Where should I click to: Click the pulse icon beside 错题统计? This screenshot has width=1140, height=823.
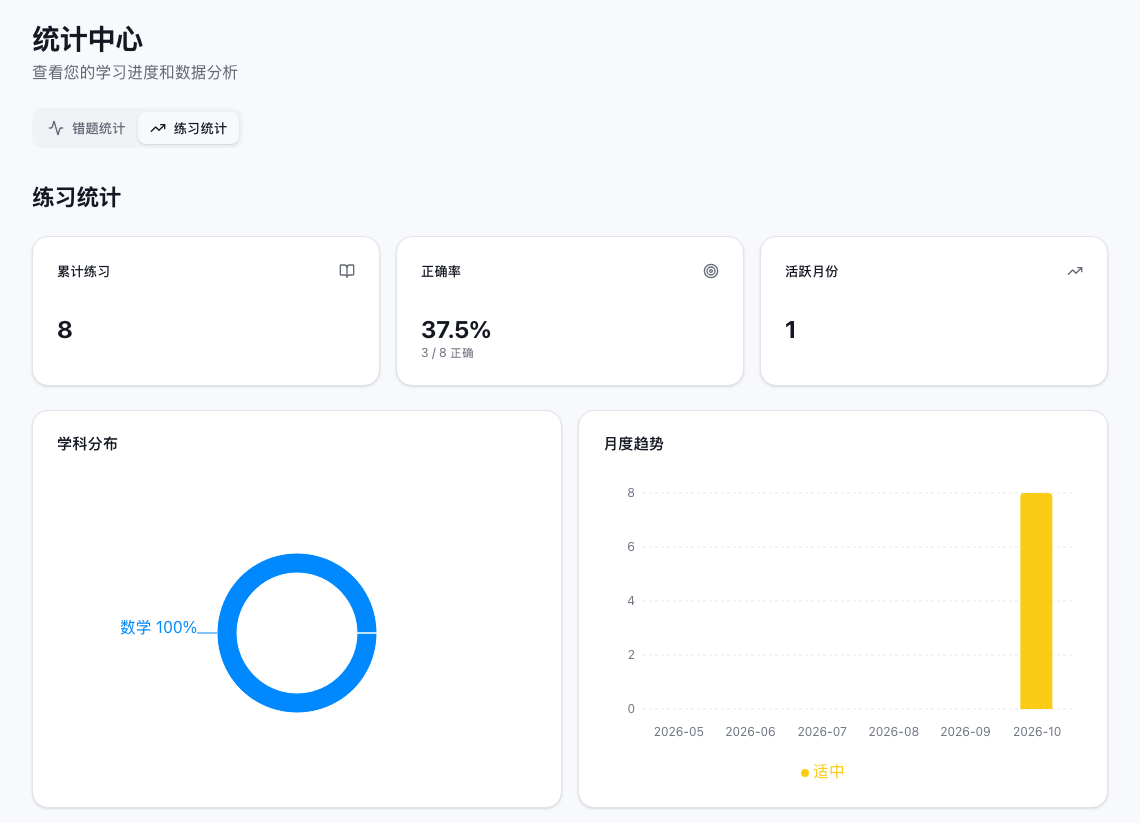[56, 129]
